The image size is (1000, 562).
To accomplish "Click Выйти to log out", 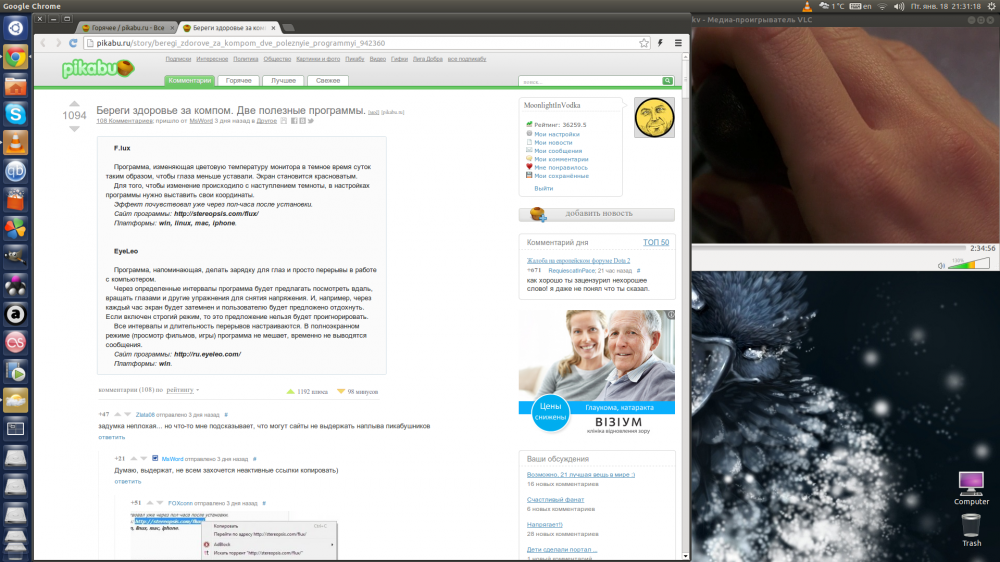I will 543,189.
